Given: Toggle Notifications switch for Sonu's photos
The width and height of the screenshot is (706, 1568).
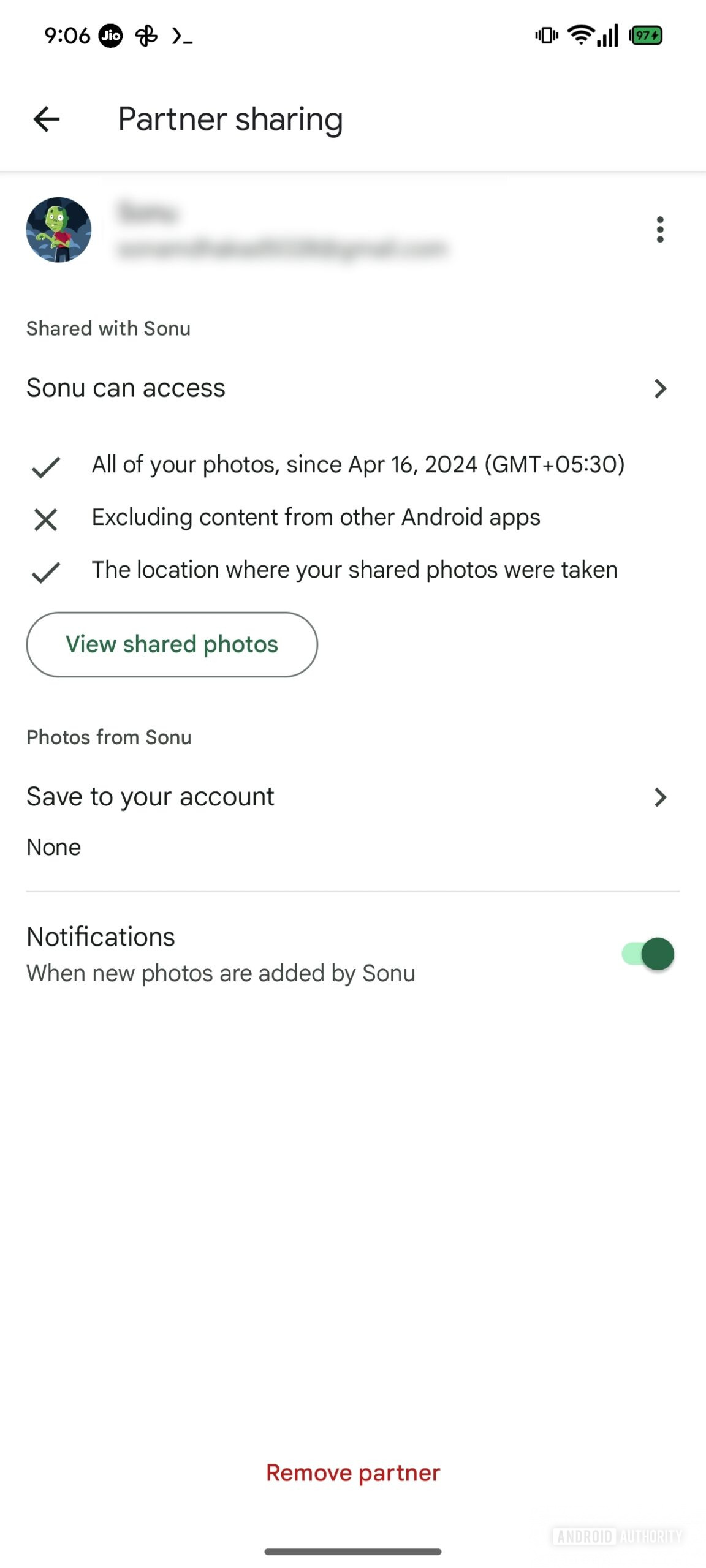Looking at the screenshot, I should [x=648, y=954].
